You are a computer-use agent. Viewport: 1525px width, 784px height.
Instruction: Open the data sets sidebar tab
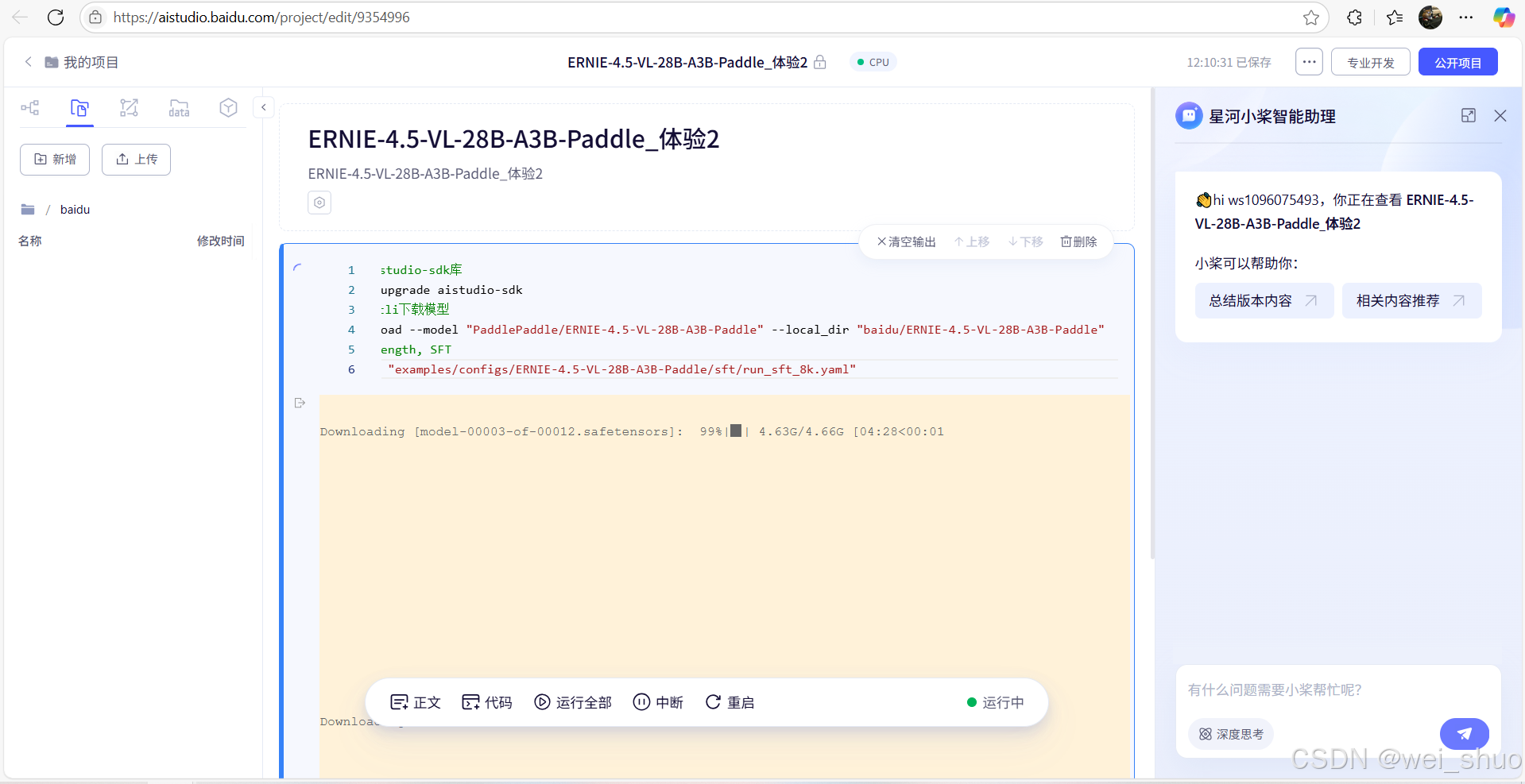179,108
